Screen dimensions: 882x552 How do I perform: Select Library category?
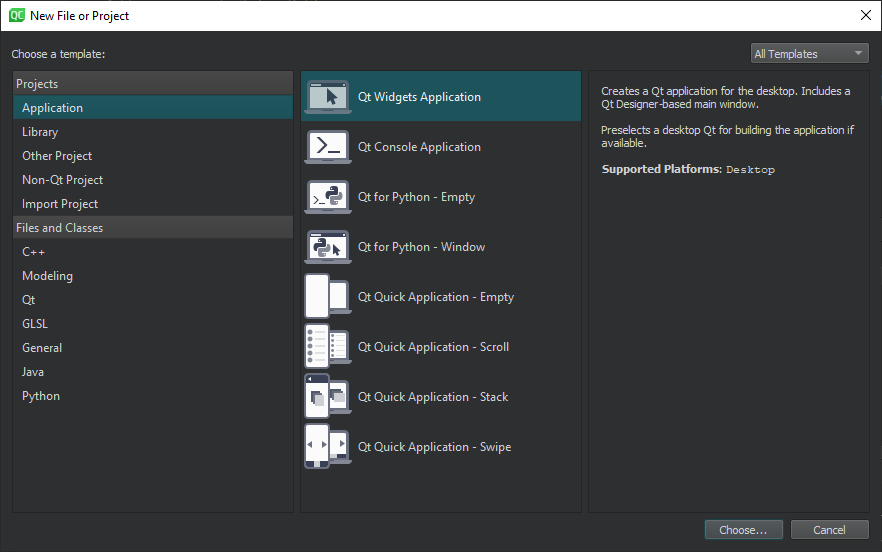click(x=153, y=132)
